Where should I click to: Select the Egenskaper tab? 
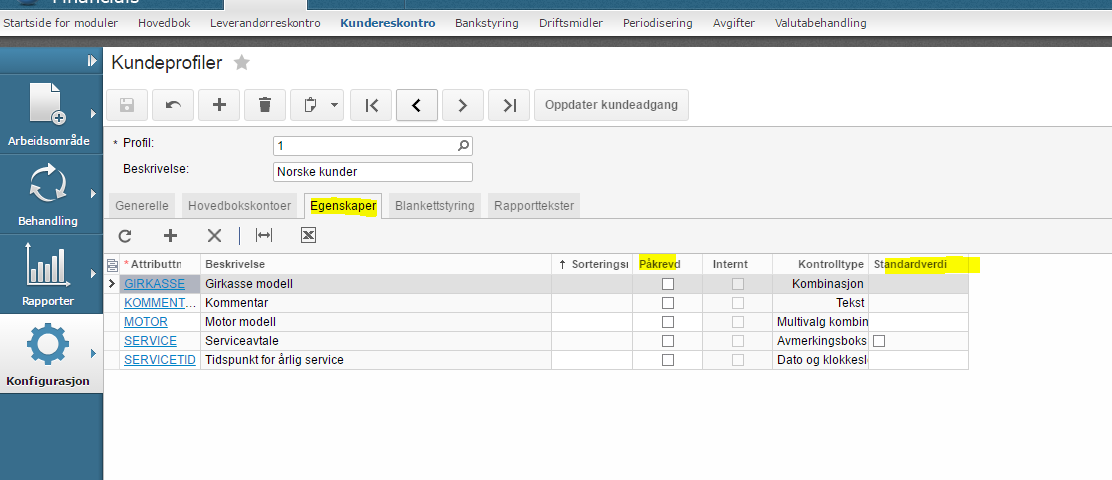[x=343, y=206]
